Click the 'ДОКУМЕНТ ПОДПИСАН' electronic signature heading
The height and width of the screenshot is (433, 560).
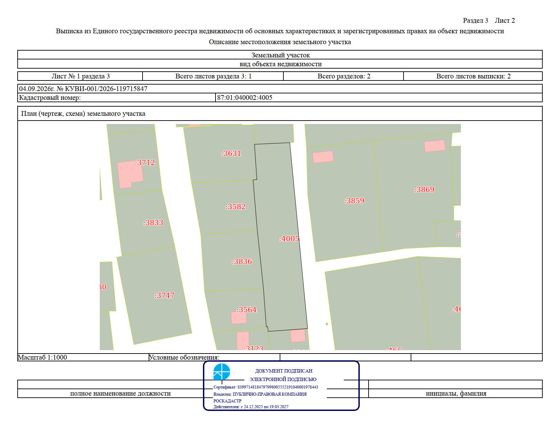coord(284,371)
